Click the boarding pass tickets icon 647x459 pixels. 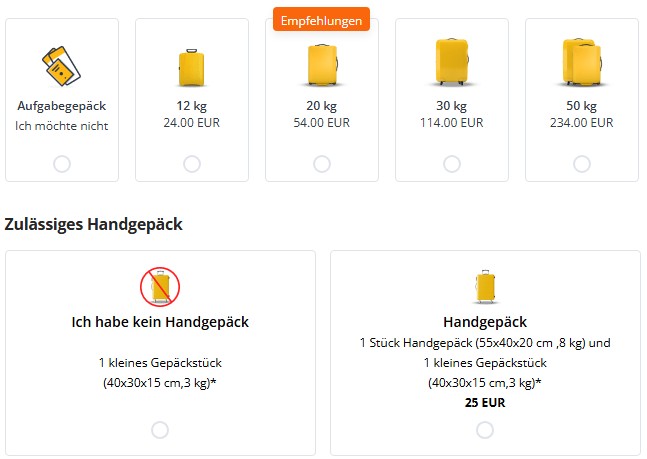(61, 66)
